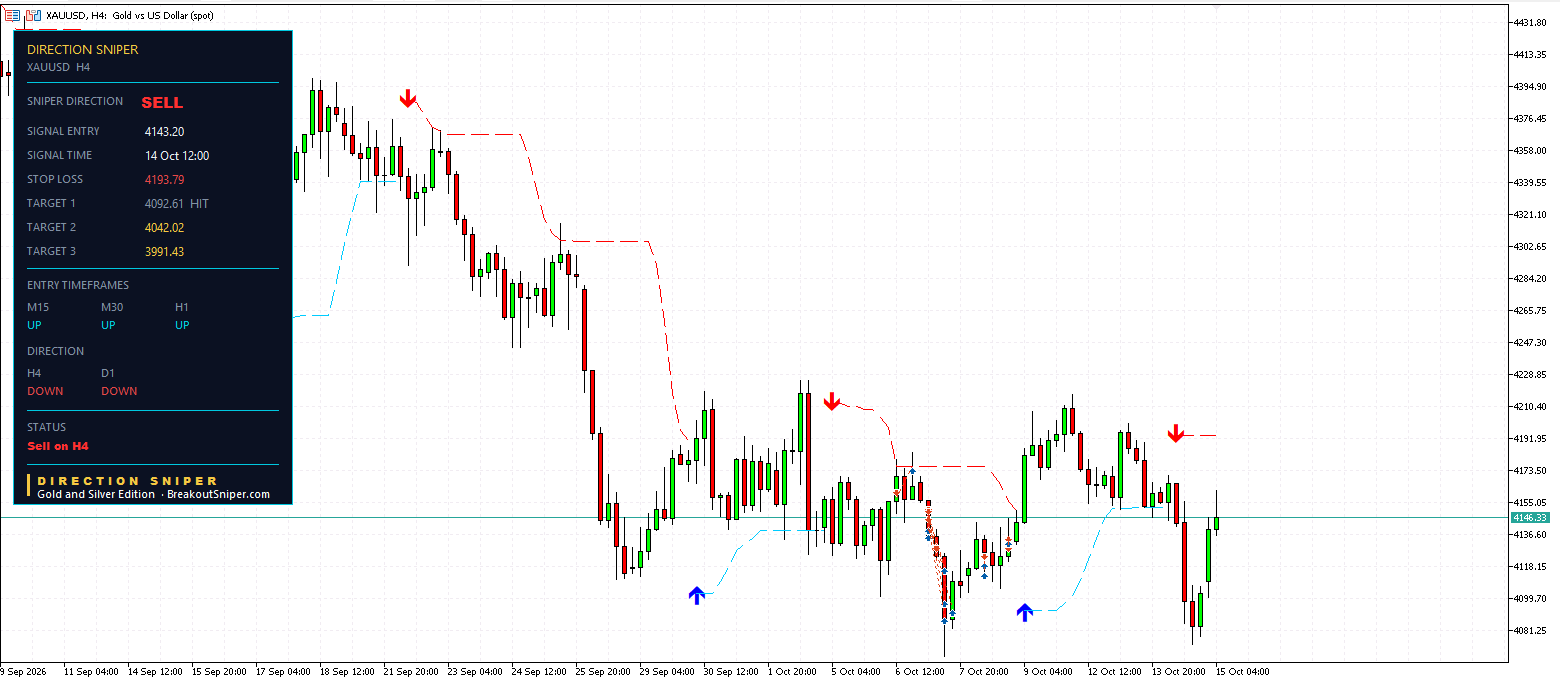This screenshot has height=683, width=1560.
Task: Open the one-click trading panel icon
Action: point(34,16)
